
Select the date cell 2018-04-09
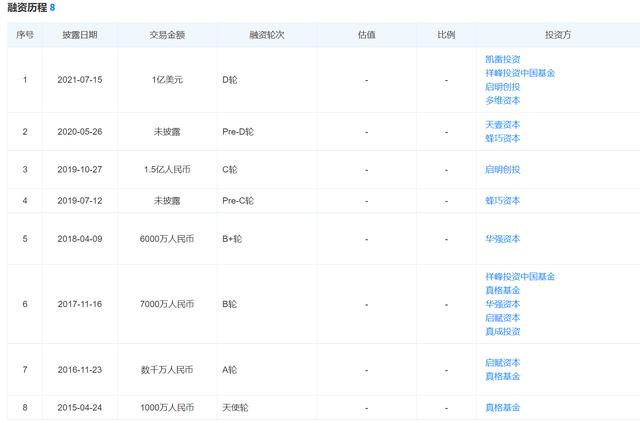80,239
